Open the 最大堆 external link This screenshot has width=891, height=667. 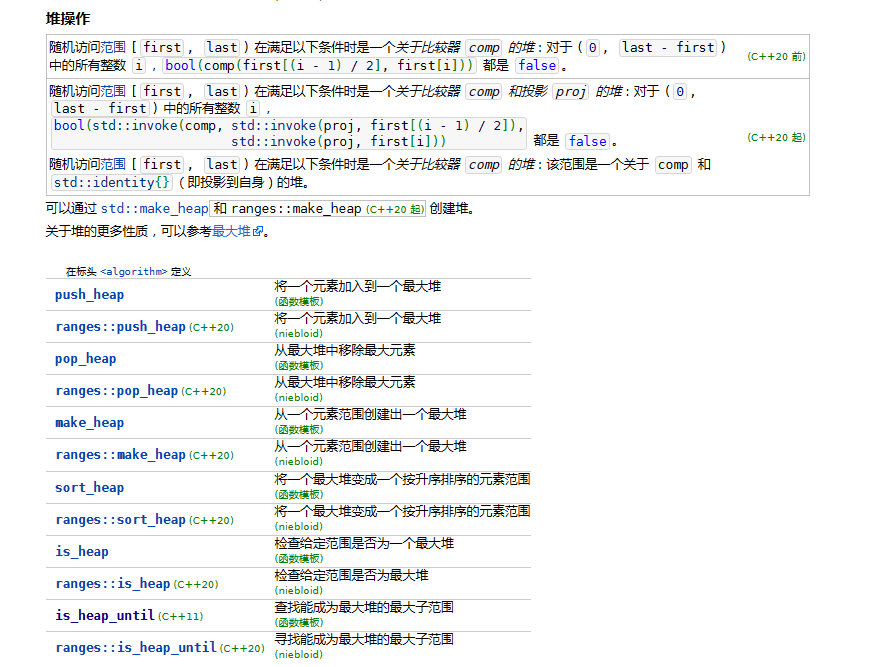(x=231, y=231)
